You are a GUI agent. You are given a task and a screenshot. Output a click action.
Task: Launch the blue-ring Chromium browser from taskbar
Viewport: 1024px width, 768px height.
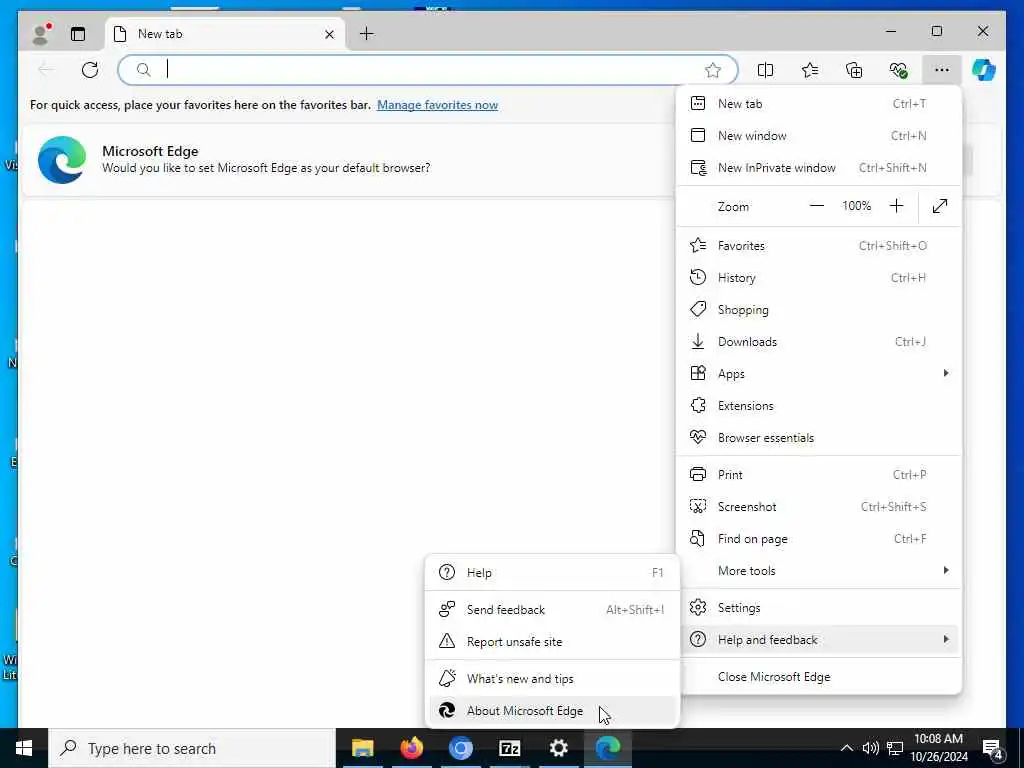point(460,748)
